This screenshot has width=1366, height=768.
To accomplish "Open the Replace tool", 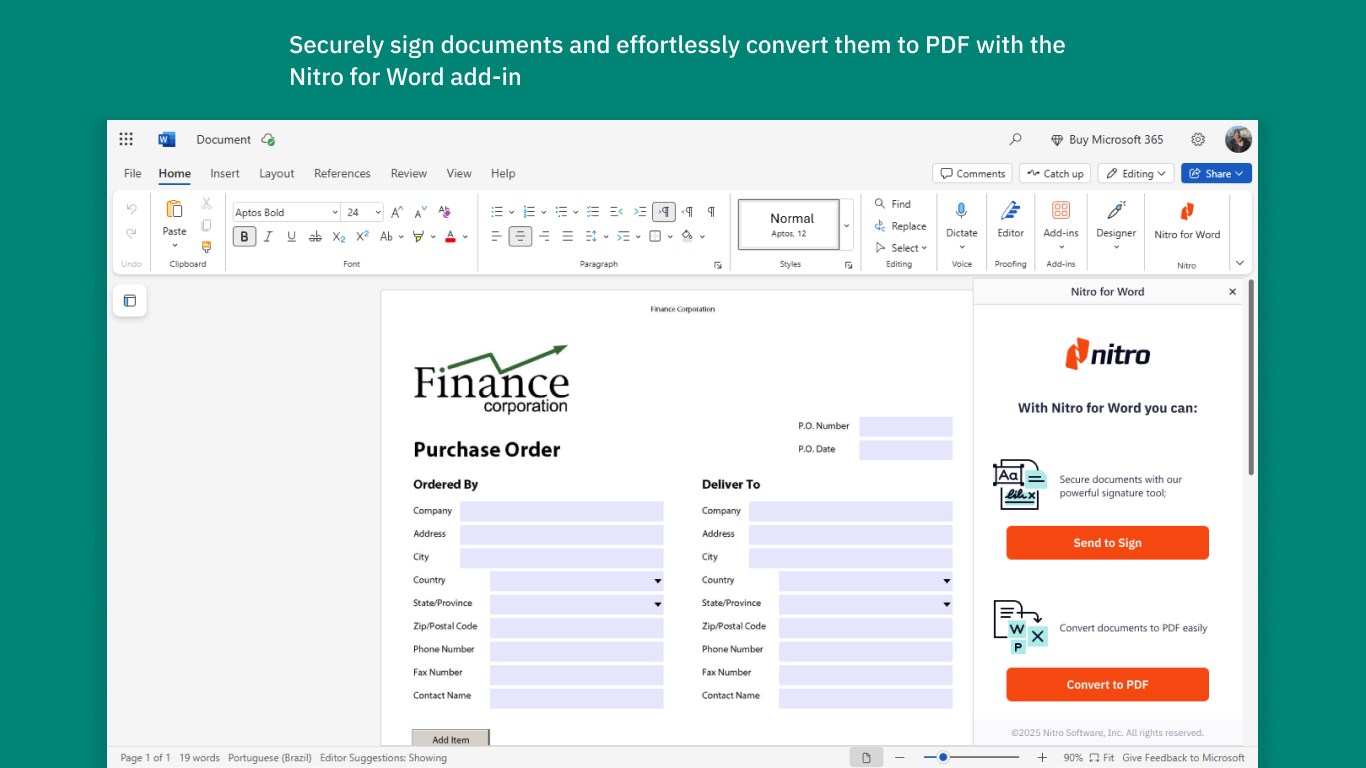I will [x=900, y=226].
